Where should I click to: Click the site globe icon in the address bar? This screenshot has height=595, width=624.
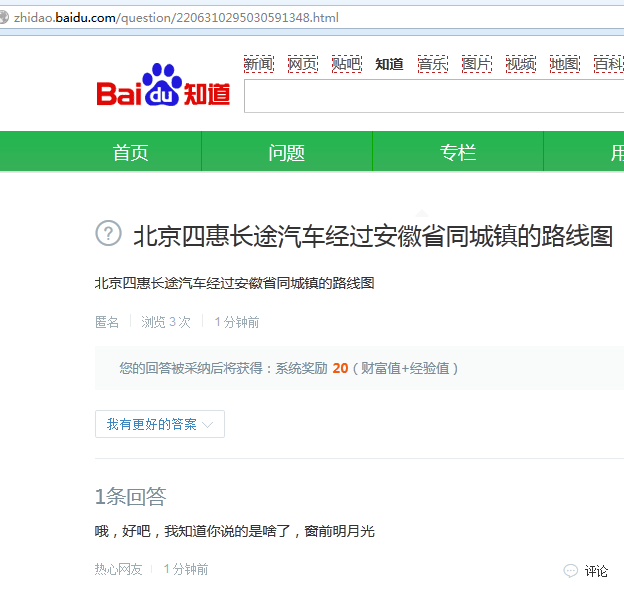tap(3, 18)
